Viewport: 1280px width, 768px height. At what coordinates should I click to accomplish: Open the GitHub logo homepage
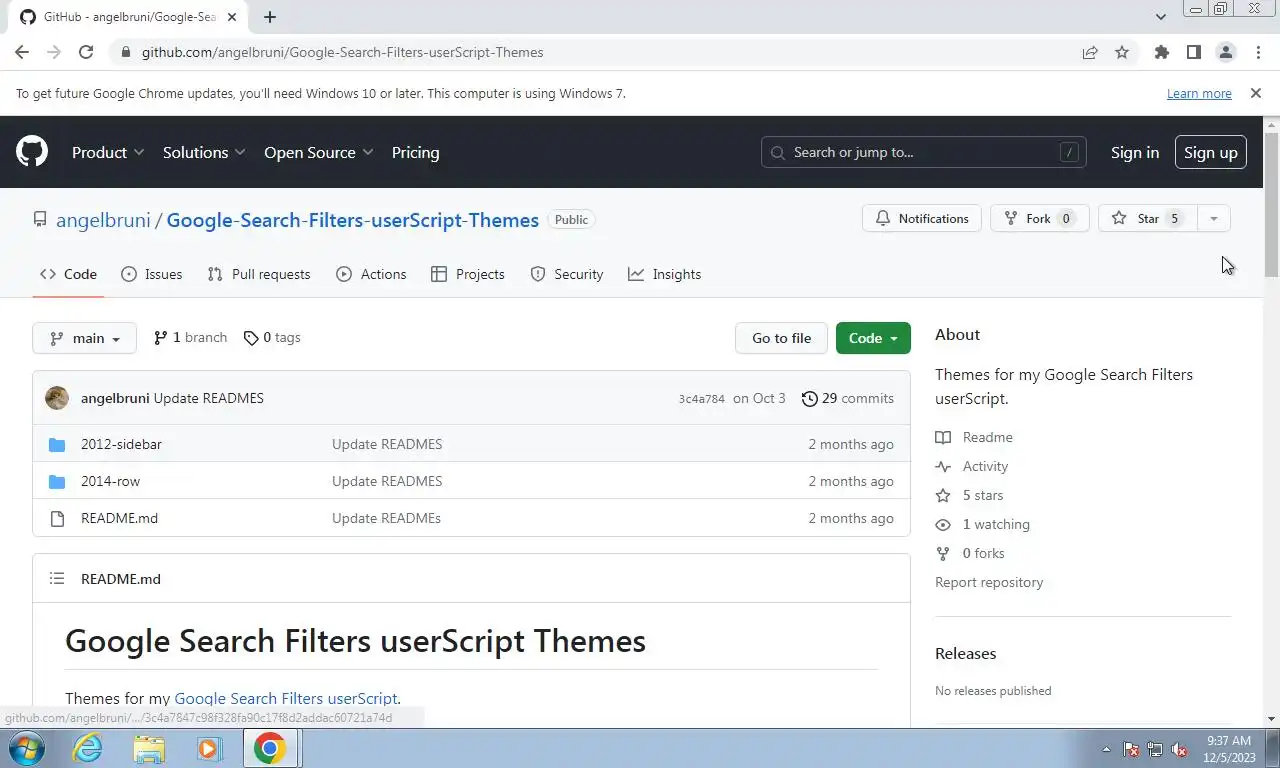coord(32,152)
